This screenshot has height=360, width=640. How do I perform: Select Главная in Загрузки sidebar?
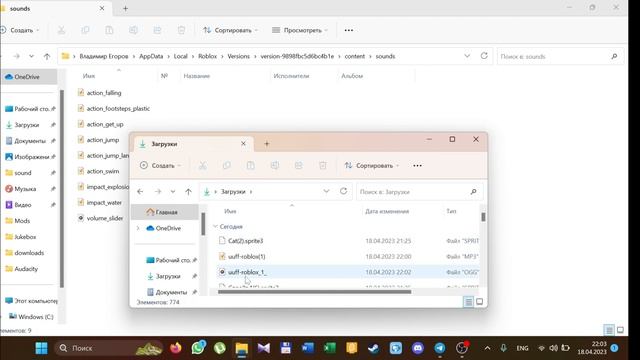(165, 212)
